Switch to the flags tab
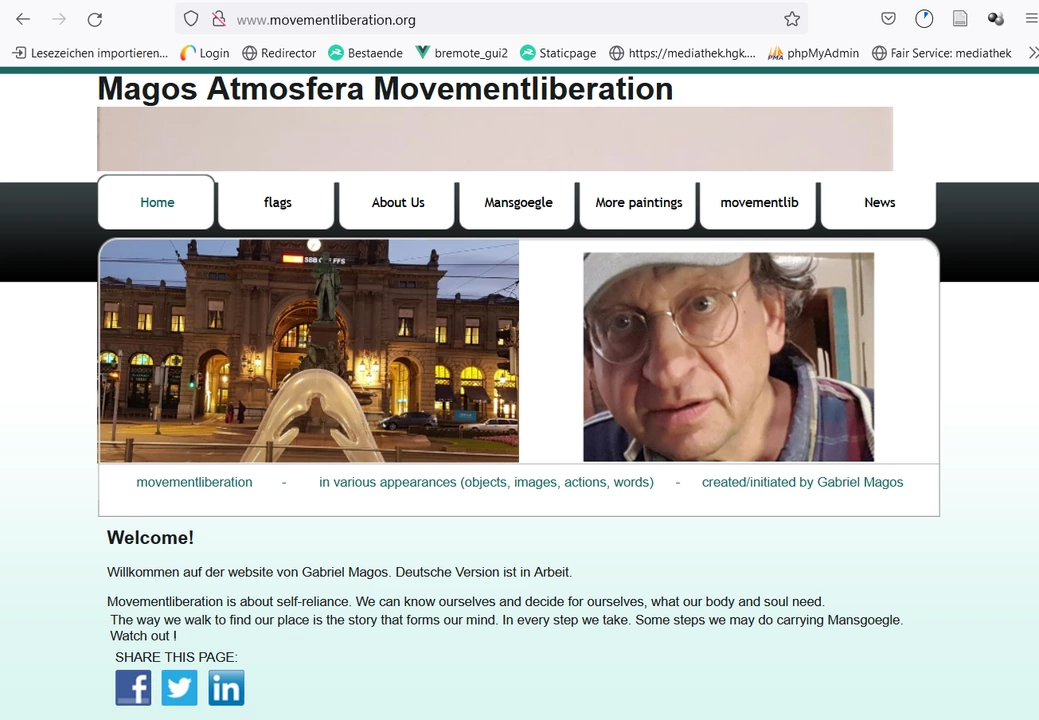 pos(277,202)
